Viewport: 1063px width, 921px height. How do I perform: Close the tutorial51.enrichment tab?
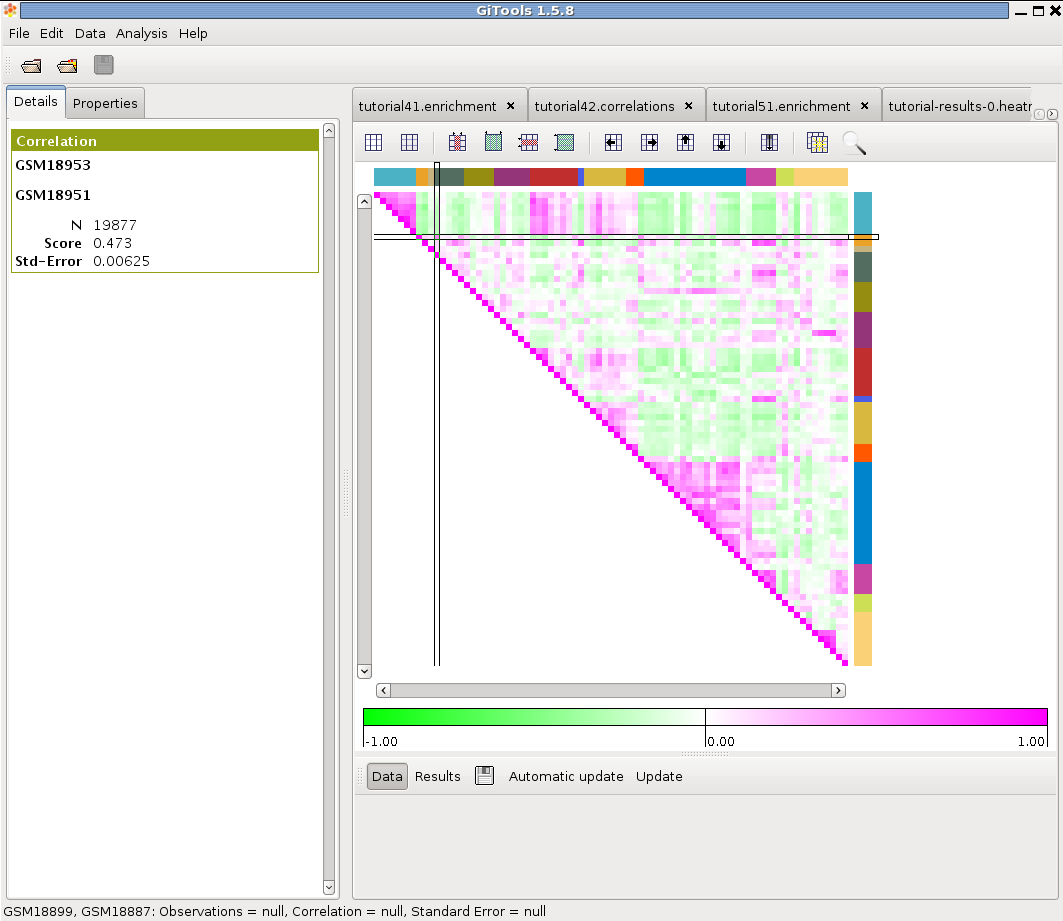[864, 106]
